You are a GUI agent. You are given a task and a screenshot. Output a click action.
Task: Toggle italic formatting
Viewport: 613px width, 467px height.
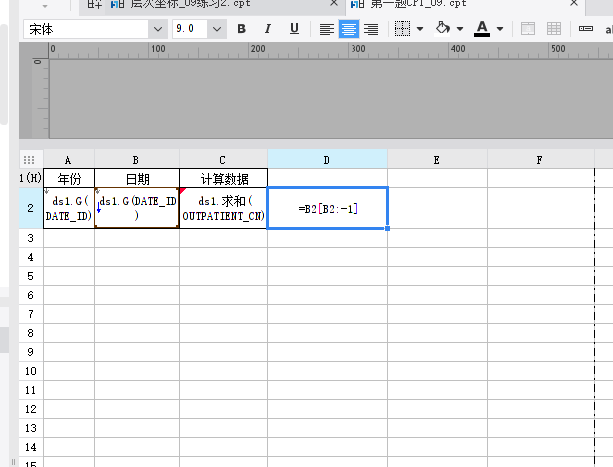pos(268,29)
